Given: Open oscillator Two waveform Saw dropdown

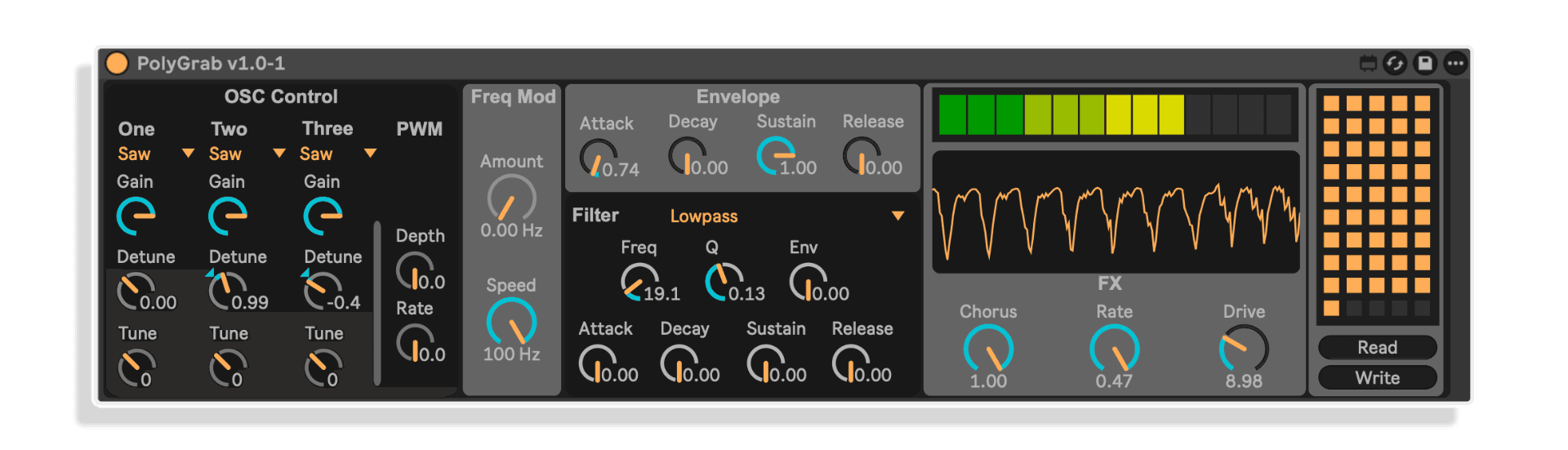Looking at the screenshot, I should (247, 154).
